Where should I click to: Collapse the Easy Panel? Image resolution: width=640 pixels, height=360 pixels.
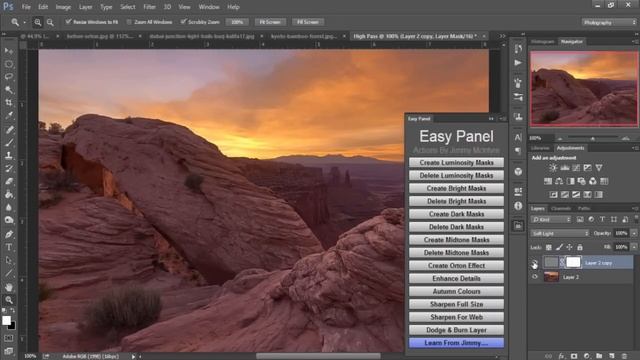[x=491, y=119]
